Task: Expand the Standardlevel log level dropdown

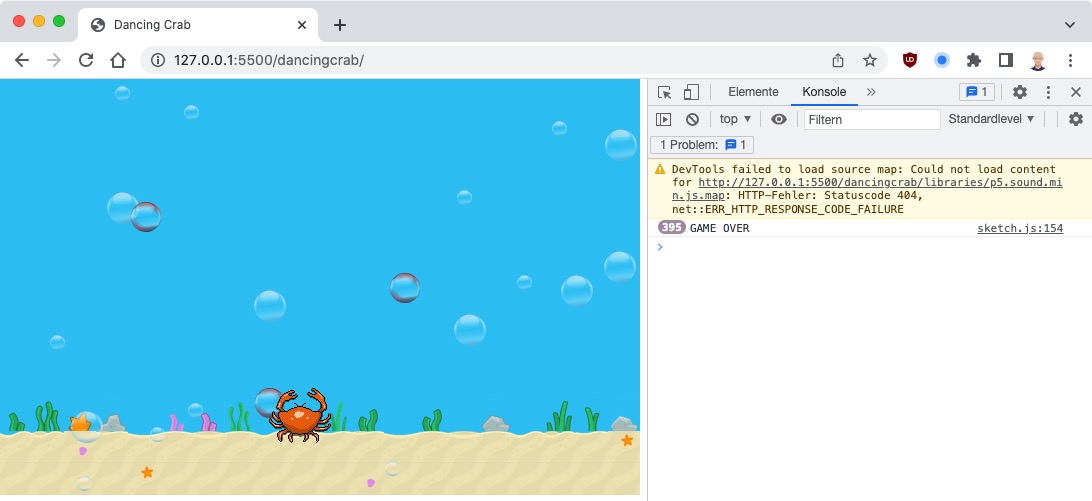Action: [991, 119]
